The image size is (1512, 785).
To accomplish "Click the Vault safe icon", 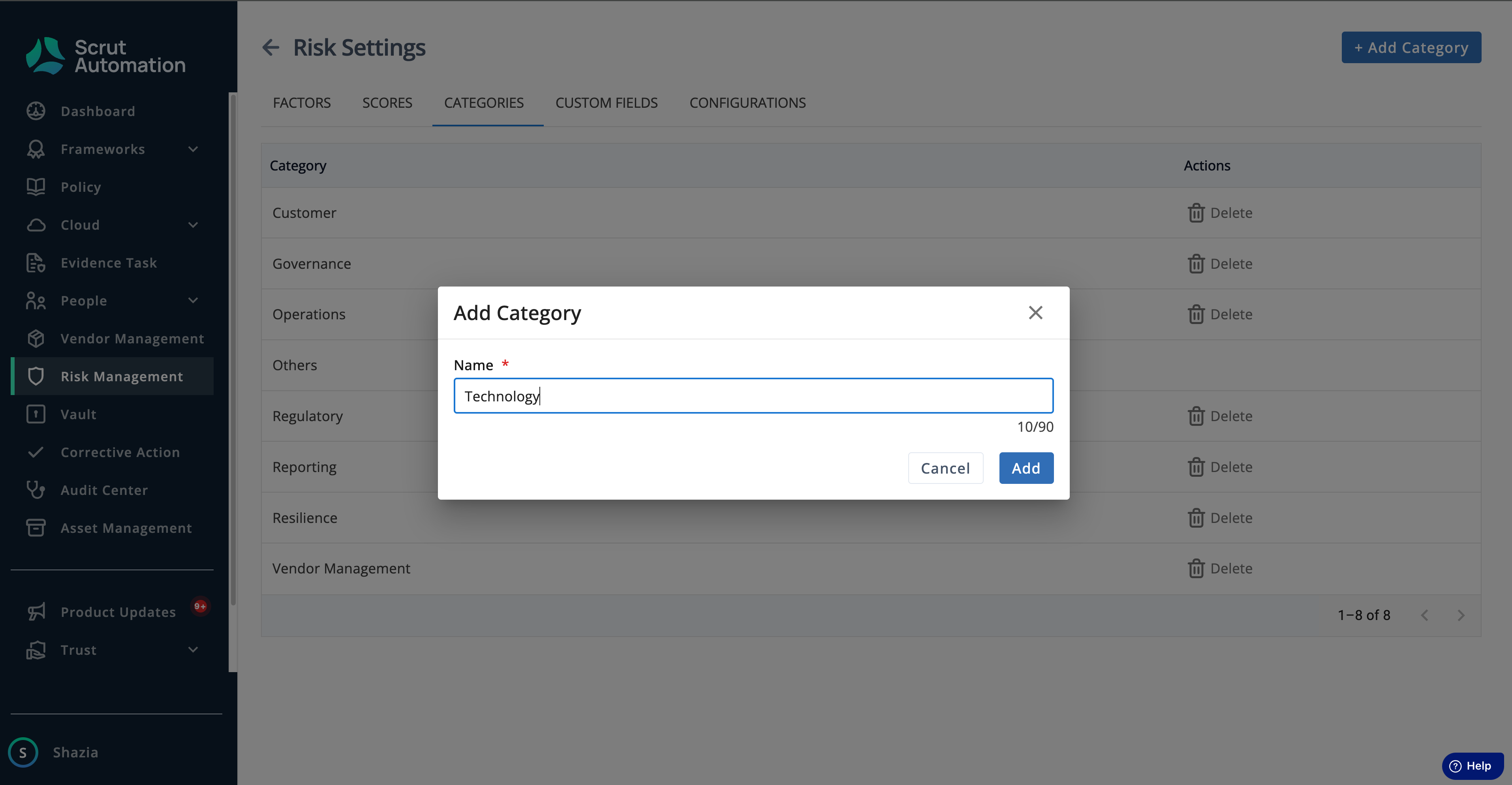I will (36, 414).
